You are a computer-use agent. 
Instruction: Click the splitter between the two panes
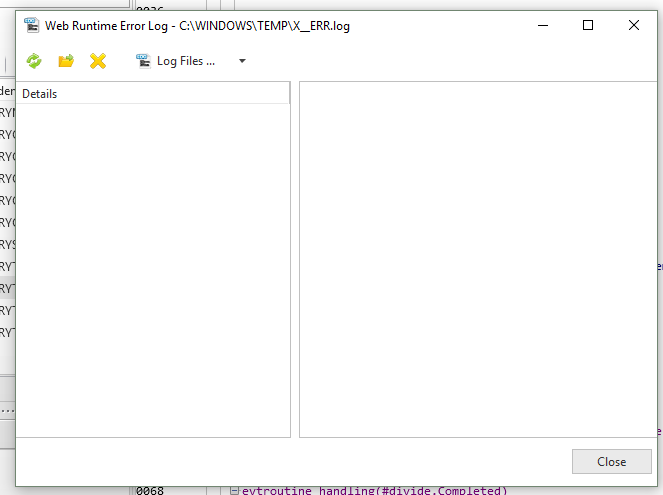295,260
